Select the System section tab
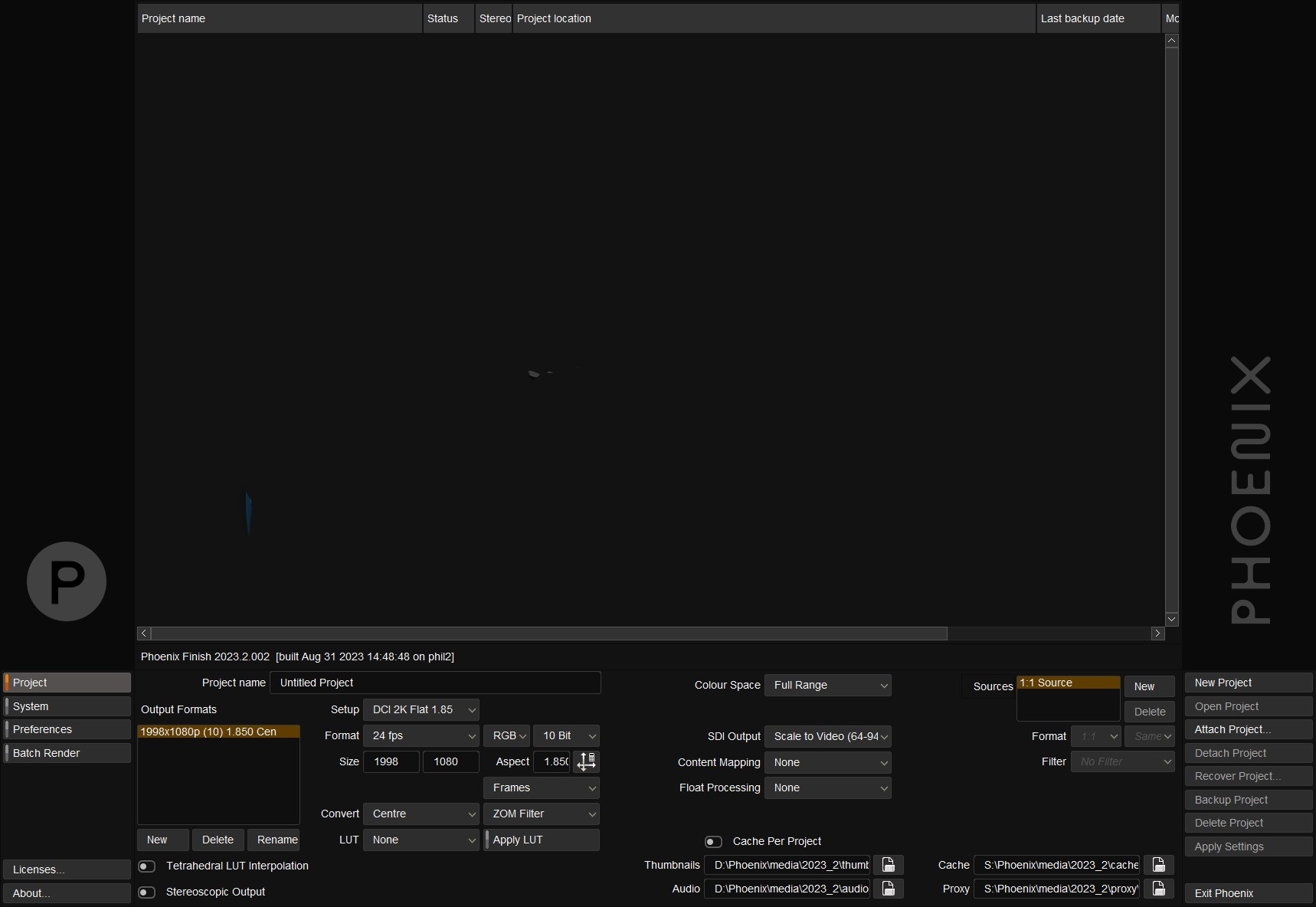 (67, 706)
